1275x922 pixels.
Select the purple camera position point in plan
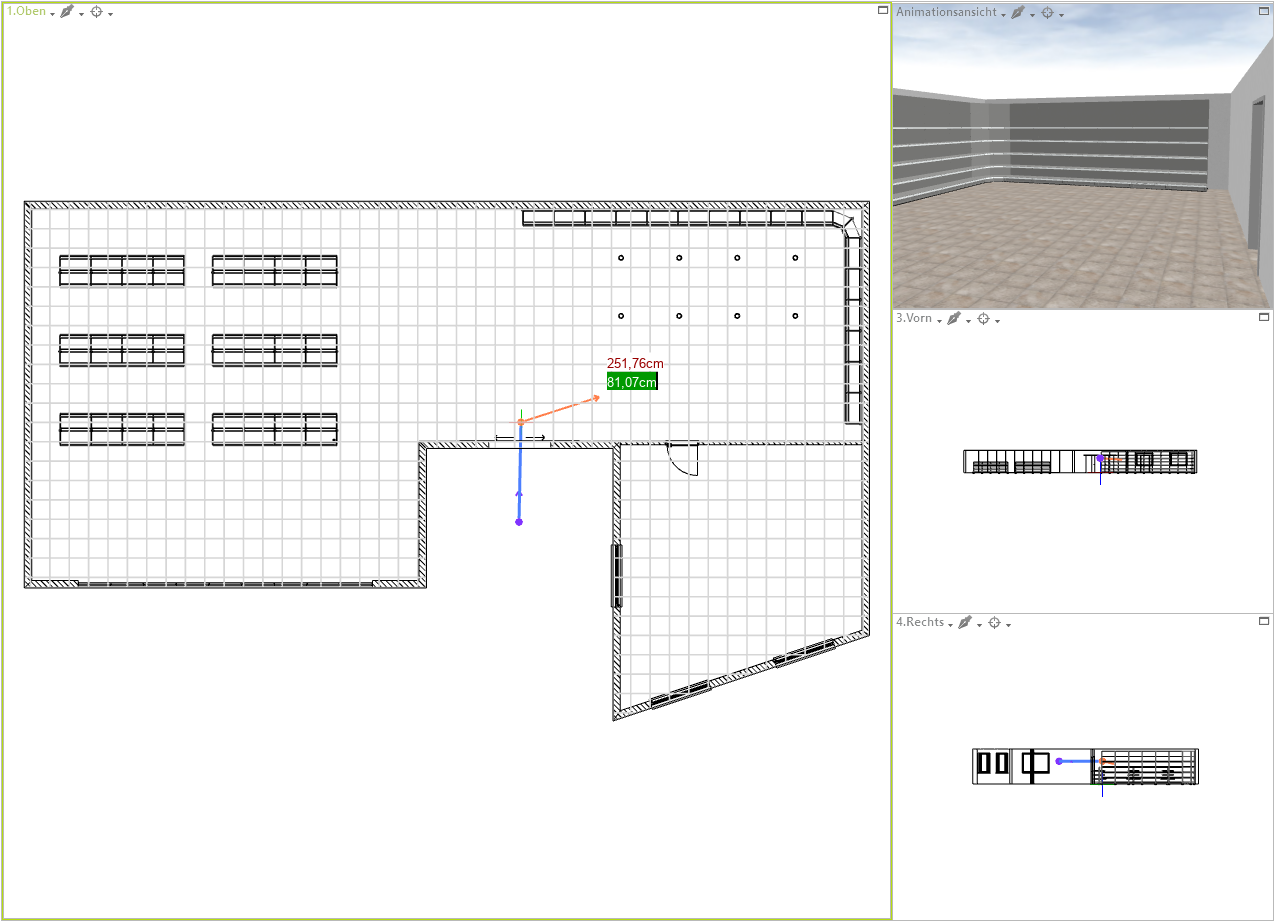(x=518, y=522)
